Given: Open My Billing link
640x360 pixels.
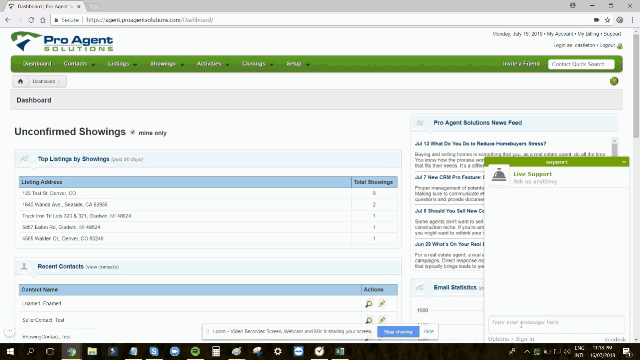Looking at the screenshot, I should [588, 34].
